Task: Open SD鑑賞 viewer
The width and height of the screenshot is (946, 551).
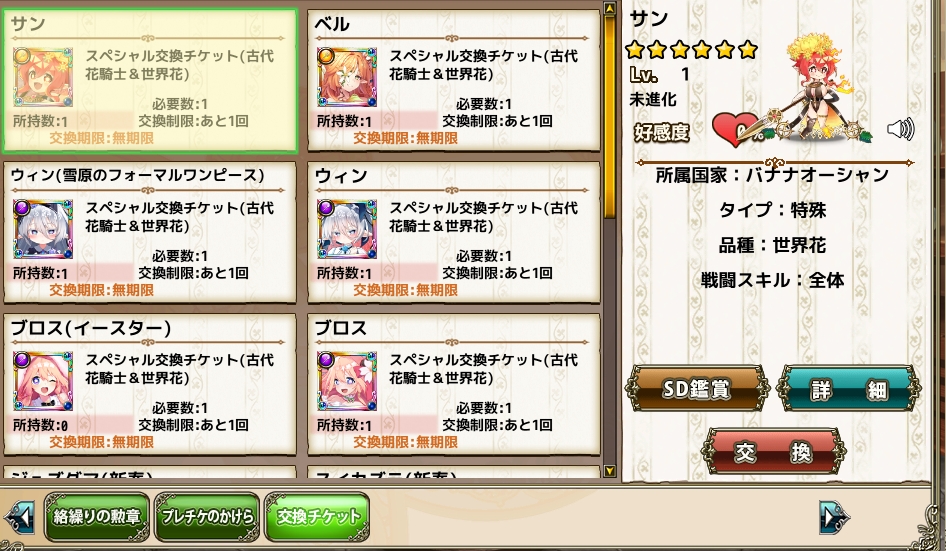Action: click(x=697, y=389)
